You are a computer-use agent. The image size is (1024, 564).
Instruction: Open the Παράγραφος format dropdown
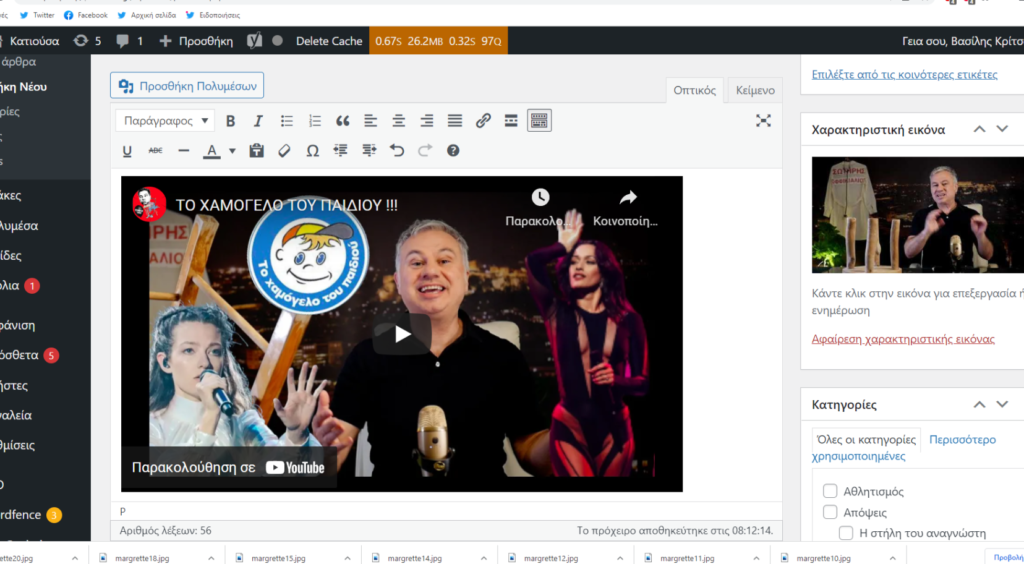point(165,121)
